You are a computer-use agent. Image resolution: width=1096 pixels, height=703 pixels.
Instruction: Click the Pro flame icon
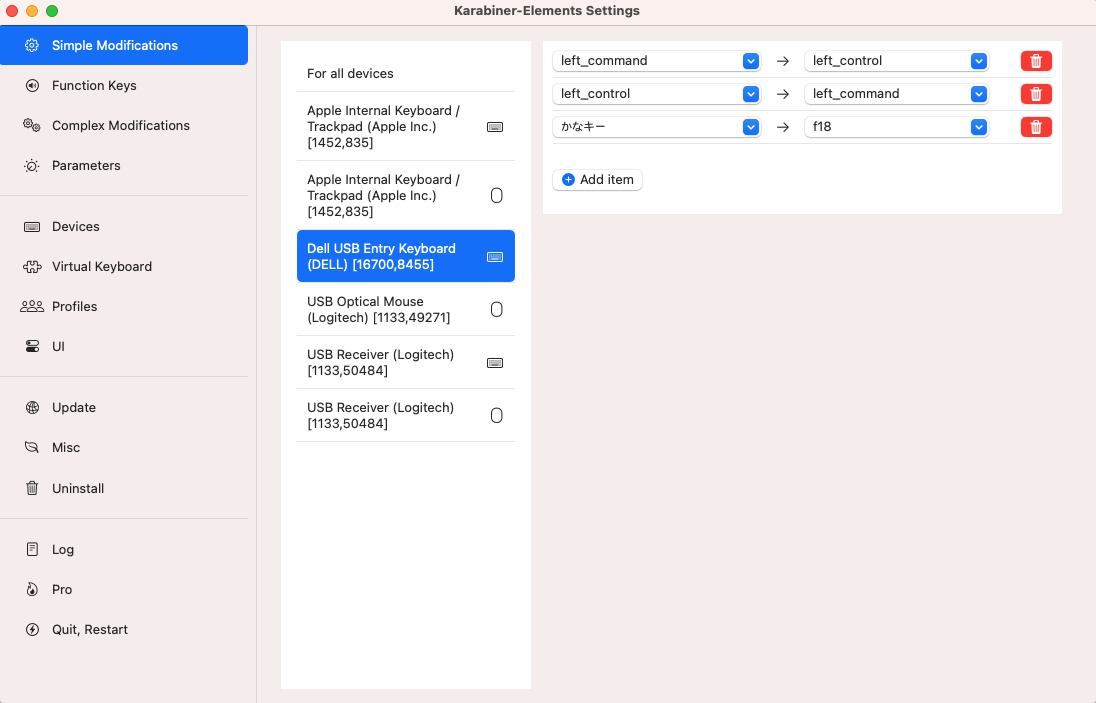click(32, 589)
